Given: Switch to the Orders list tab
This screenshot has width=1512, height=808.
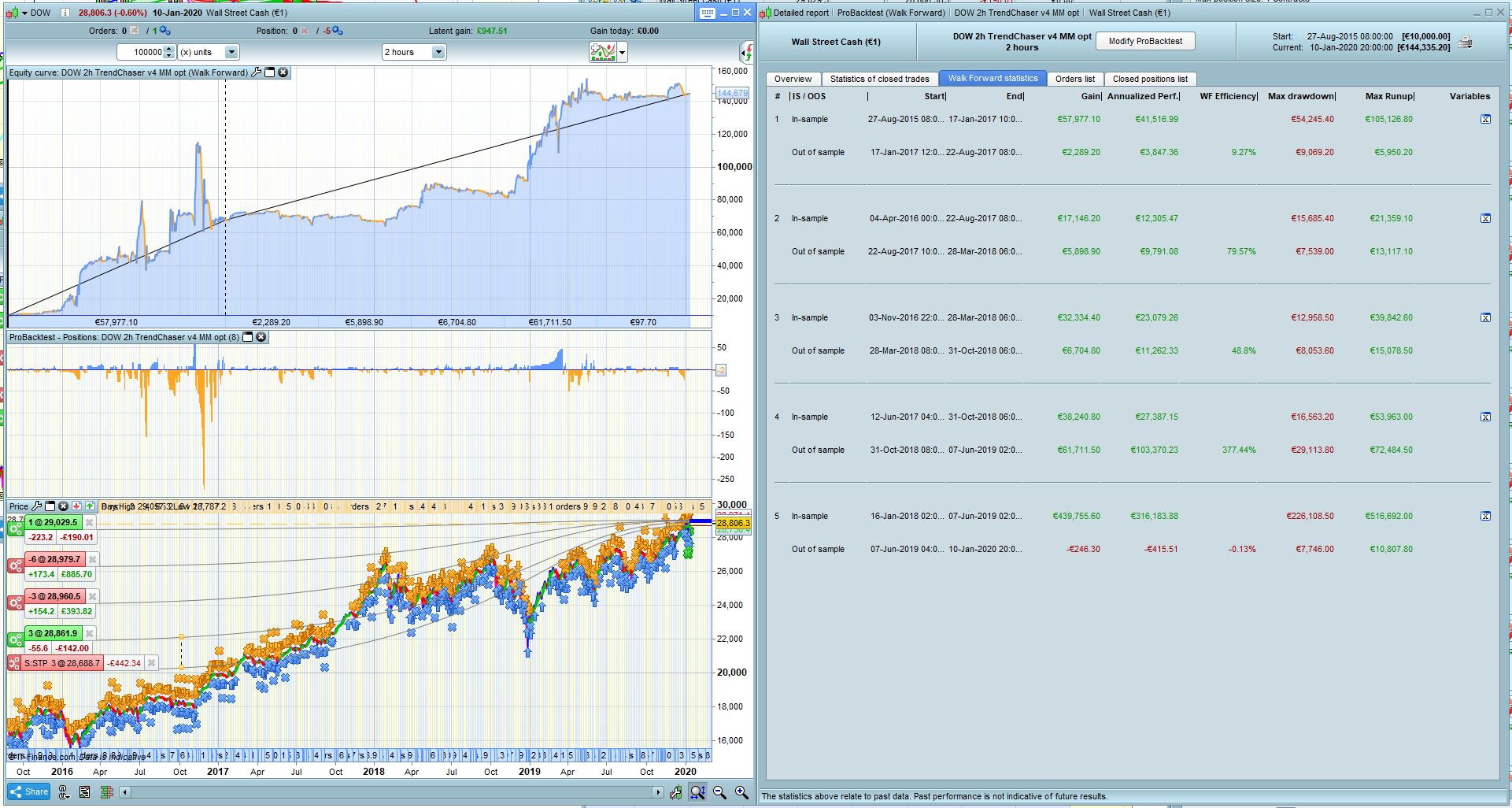Looking at the screenshot, I should click(x=1074, y=79).
